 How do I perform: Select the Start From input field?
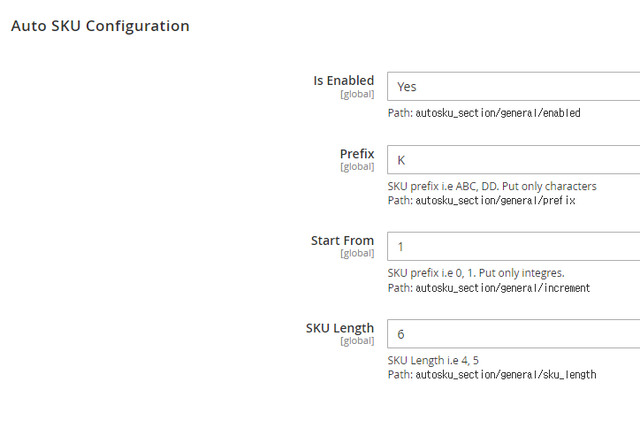(513, 246)
